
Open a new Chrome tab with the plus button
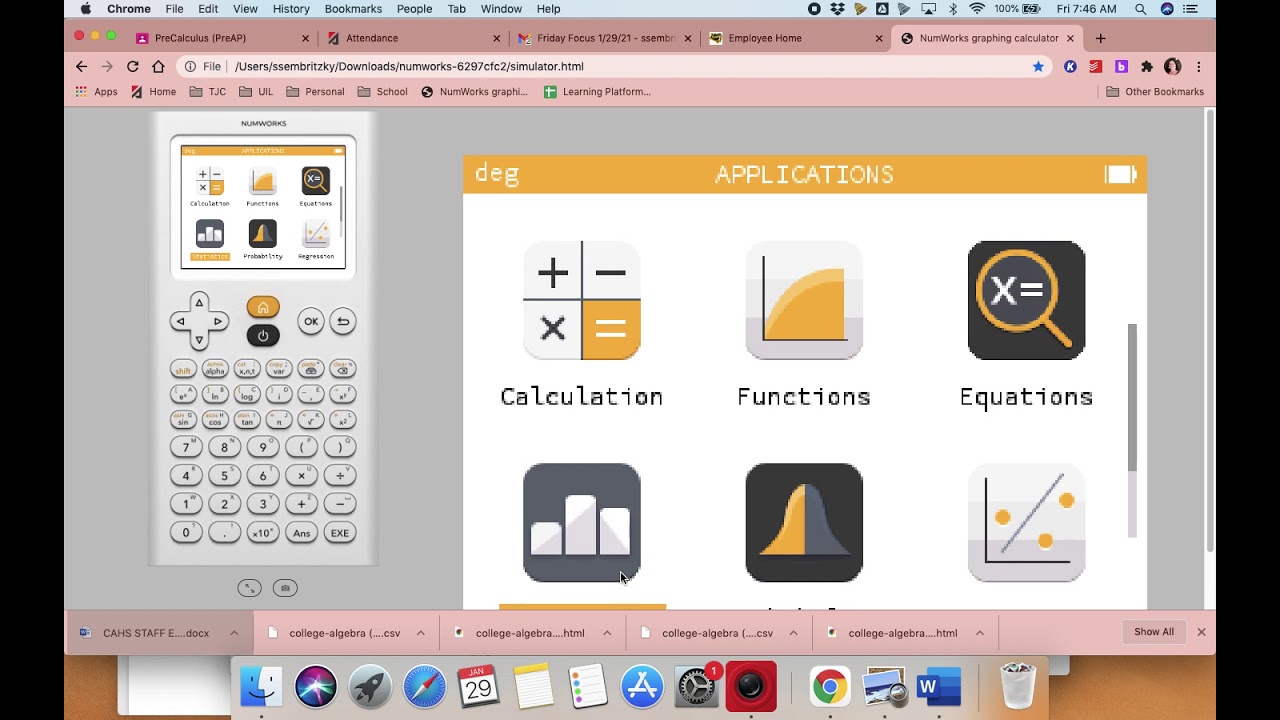(x=1100, y=38)
